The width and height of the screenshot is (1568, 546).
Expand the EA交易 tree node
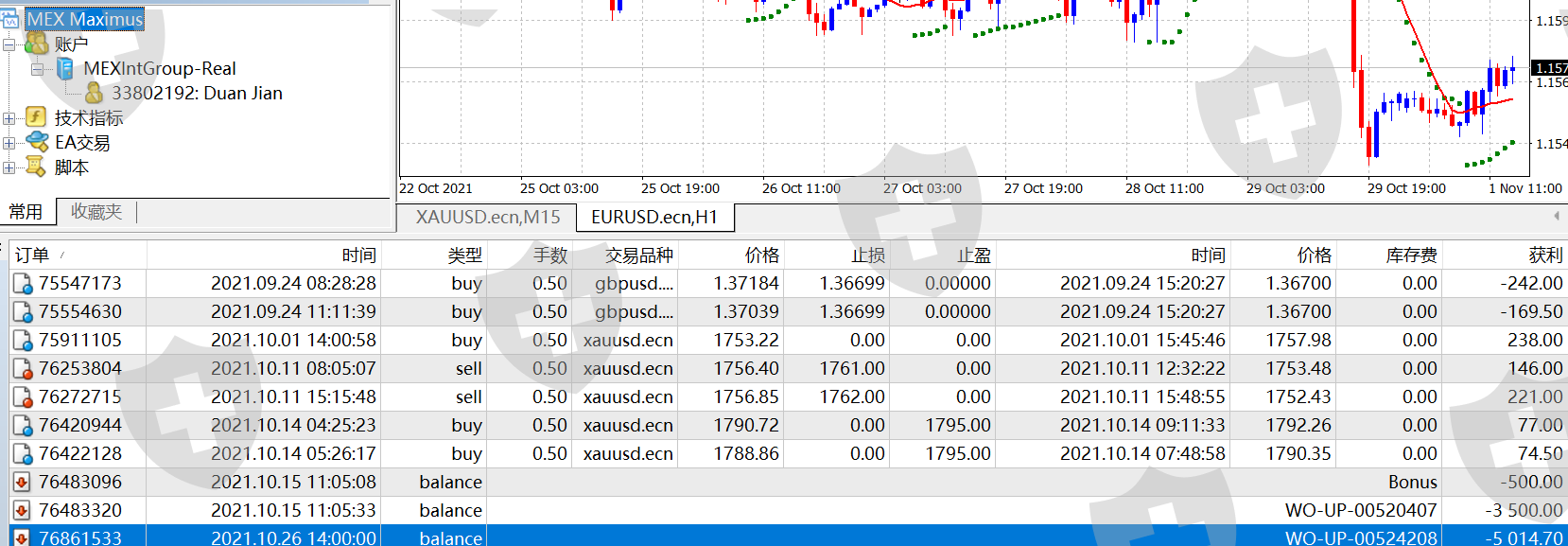(9, 143)
